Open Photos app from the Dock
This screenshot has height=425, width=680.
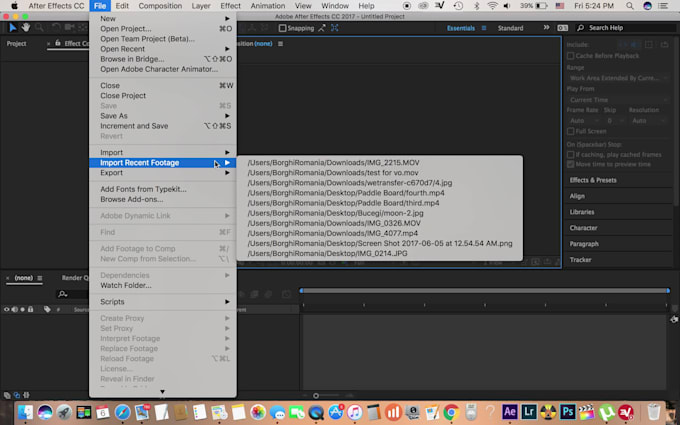tap(258, 412)
